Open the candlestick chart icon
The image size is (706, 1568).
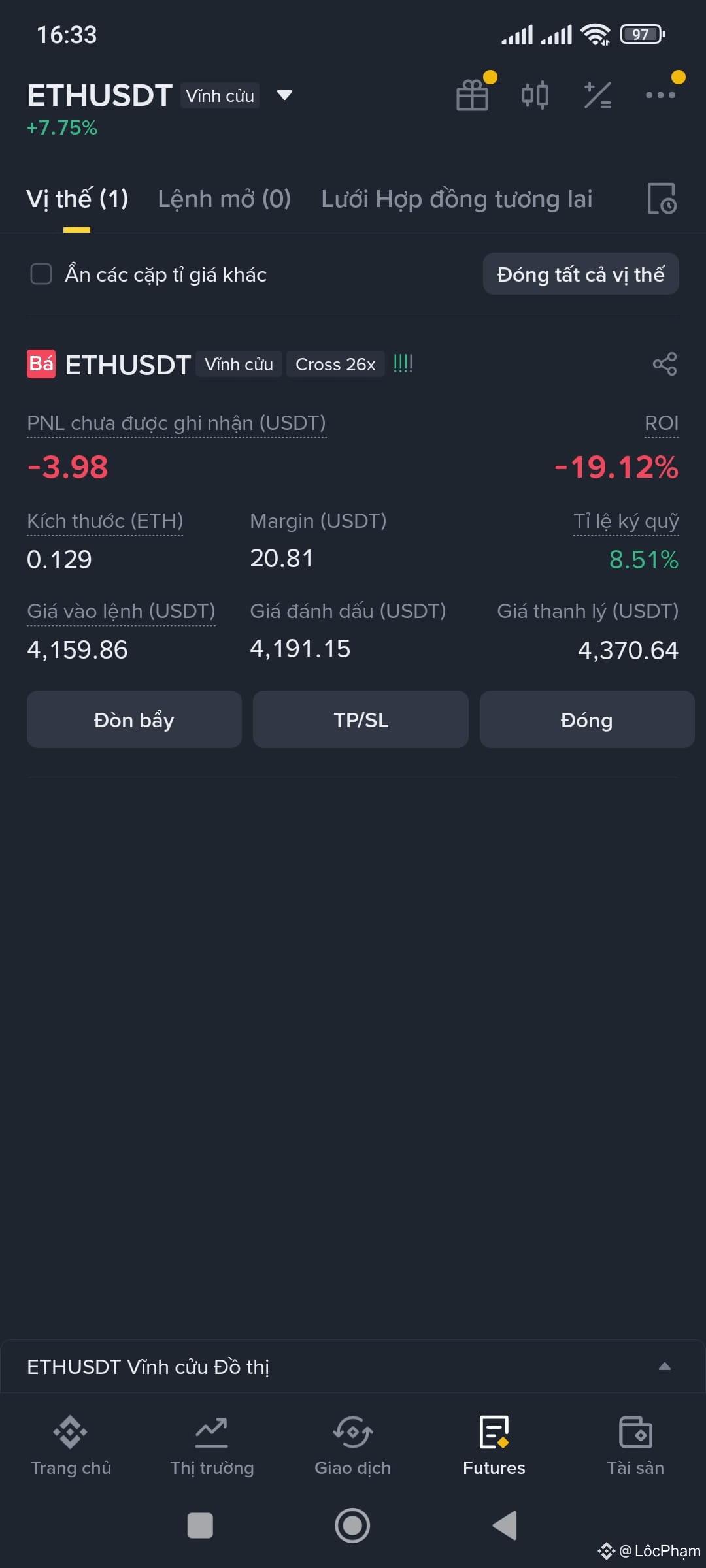point(535,95)
